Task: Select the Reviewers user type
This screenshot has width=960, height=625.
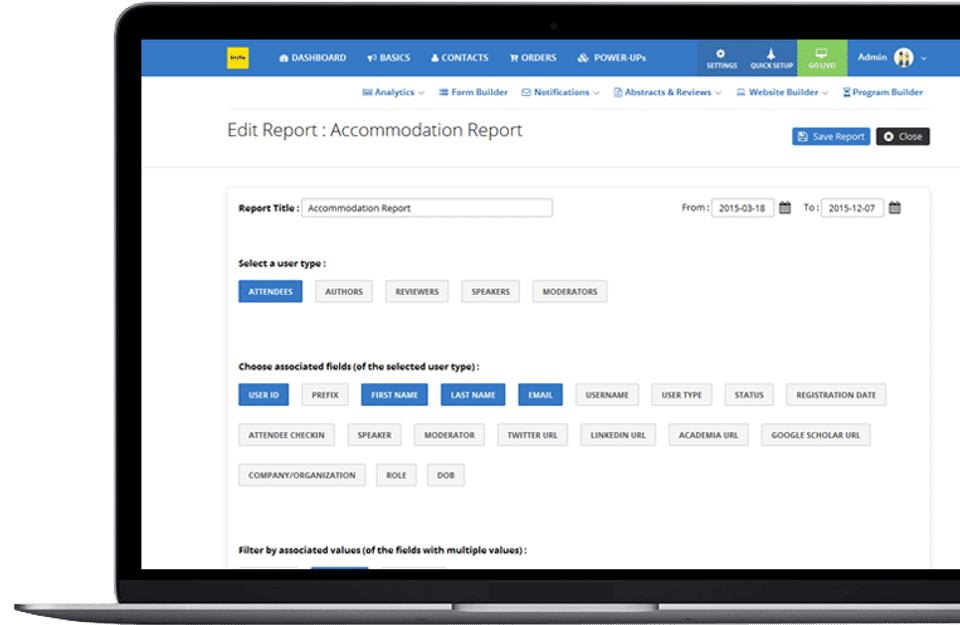Action: 416,291
